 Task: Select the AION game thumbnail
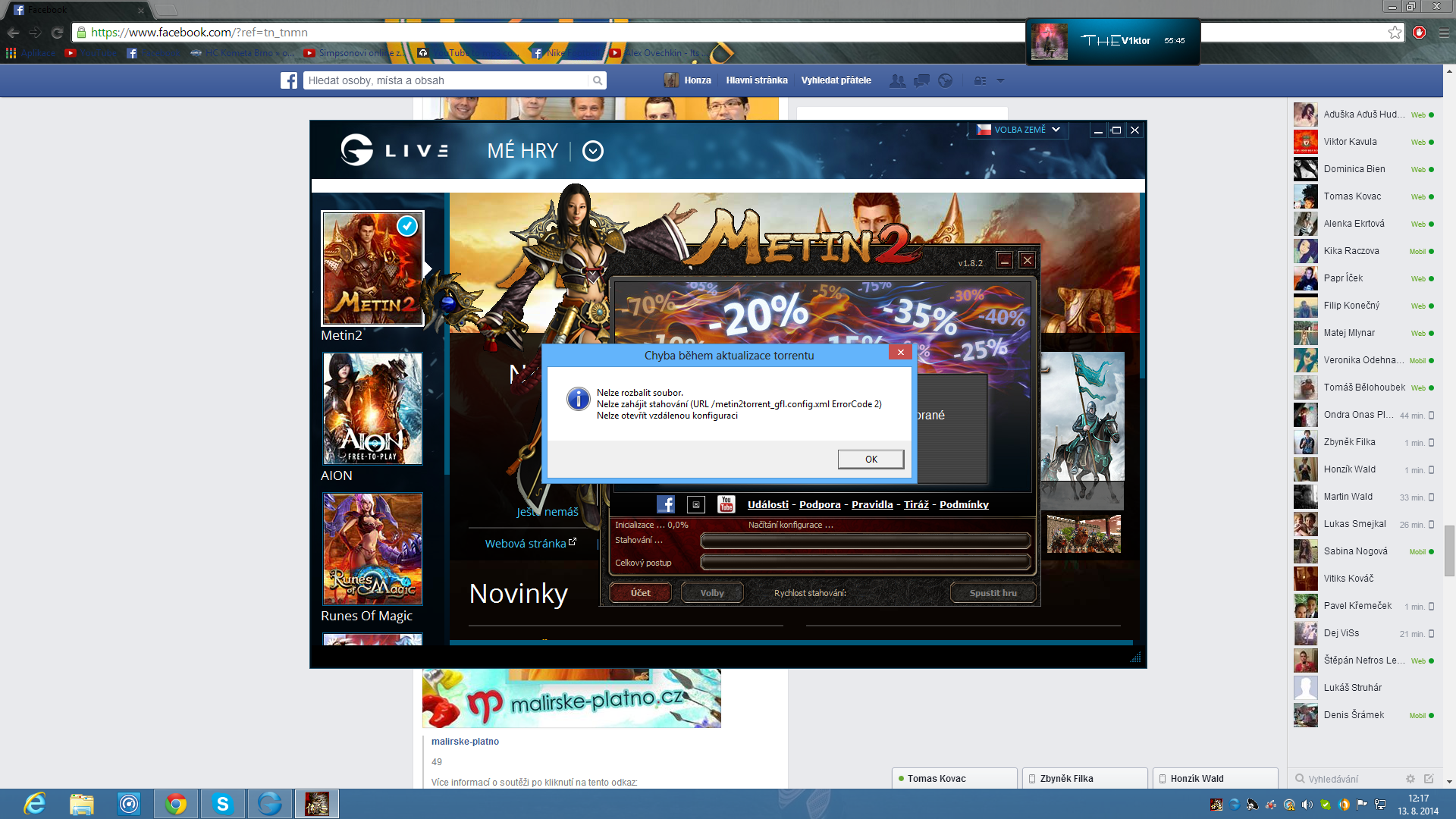pos(372,409)
